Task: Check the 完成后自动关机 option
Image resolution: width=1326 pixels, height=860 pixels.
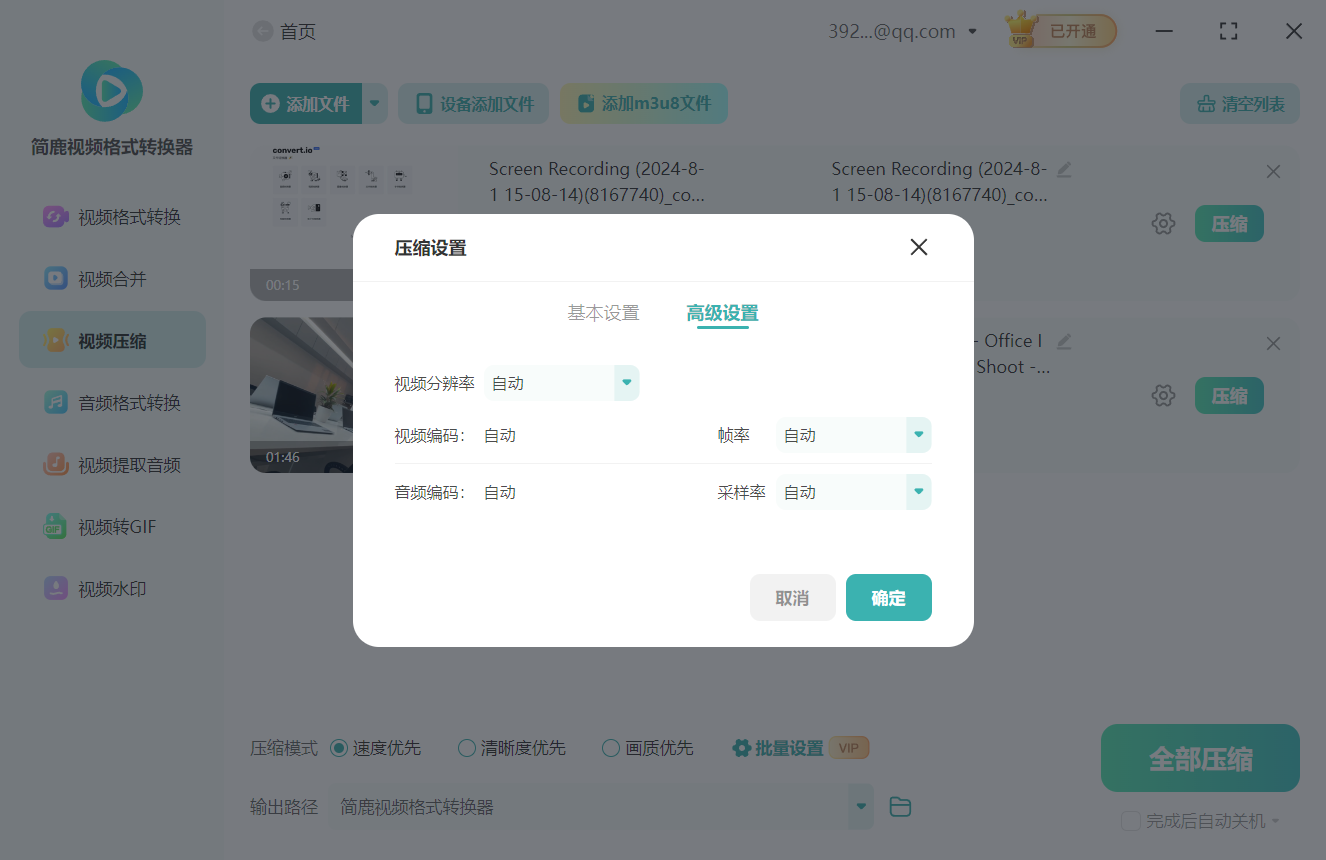Action: 1131,820
